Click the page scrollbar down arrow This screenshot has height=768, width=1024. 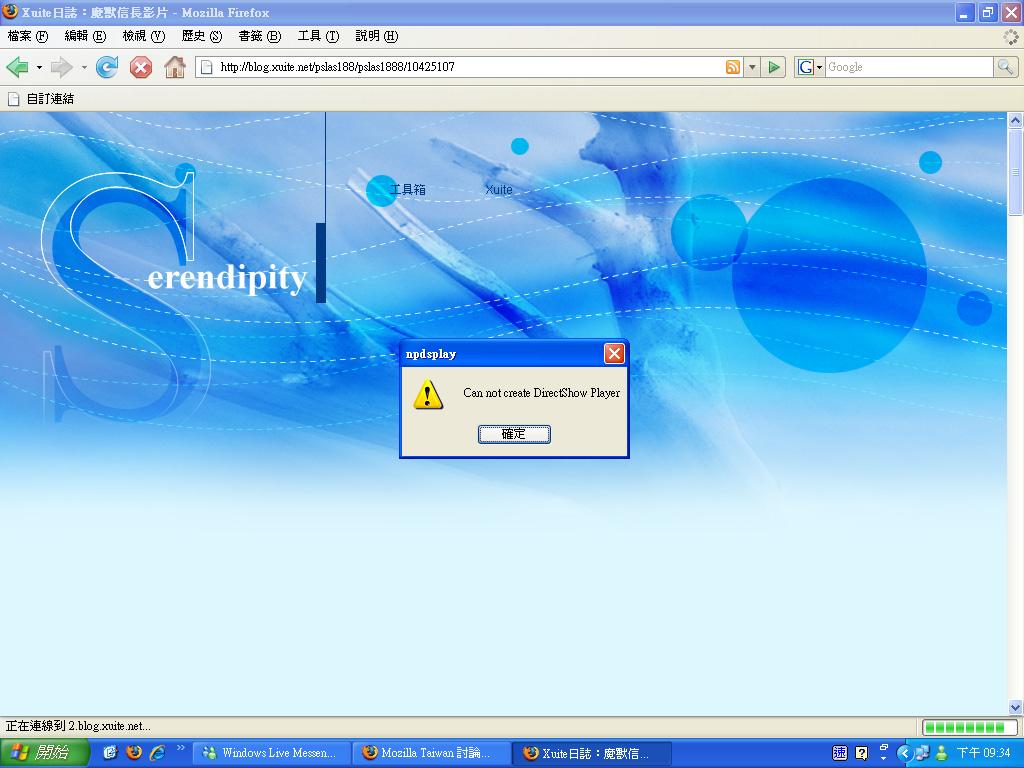(x=1015, y=707)
